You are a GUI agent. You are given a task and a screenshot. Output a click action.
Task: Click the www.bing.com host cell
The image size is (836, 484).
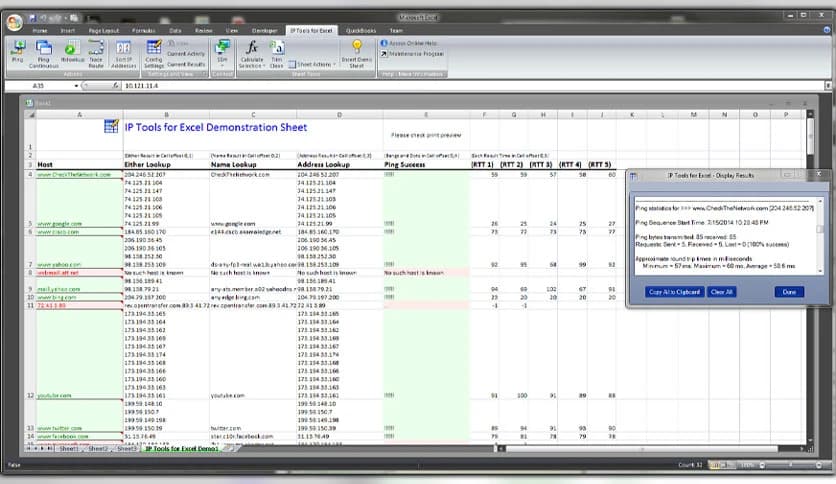tap(79, 297)
